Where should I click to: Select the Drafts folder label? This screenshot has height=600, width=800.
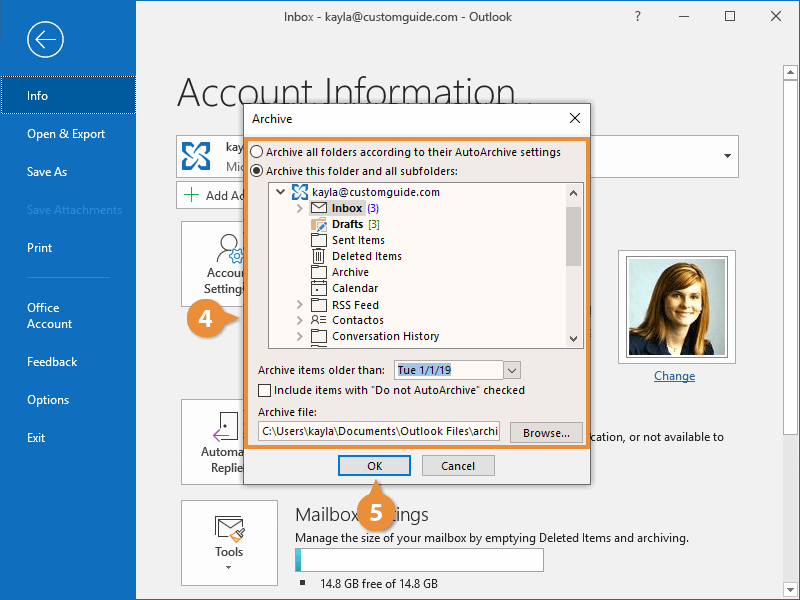coord(347,224)
